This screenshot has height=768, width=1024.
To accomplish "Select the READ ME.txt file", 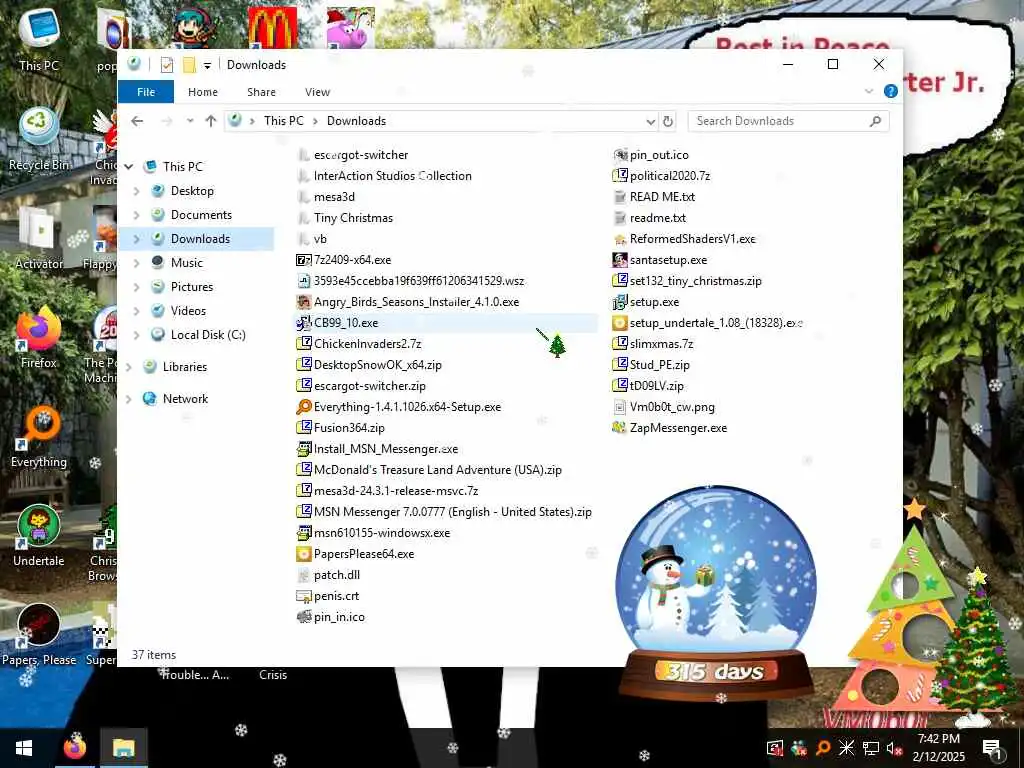I will pyautogui.click(x=654, y=197).
